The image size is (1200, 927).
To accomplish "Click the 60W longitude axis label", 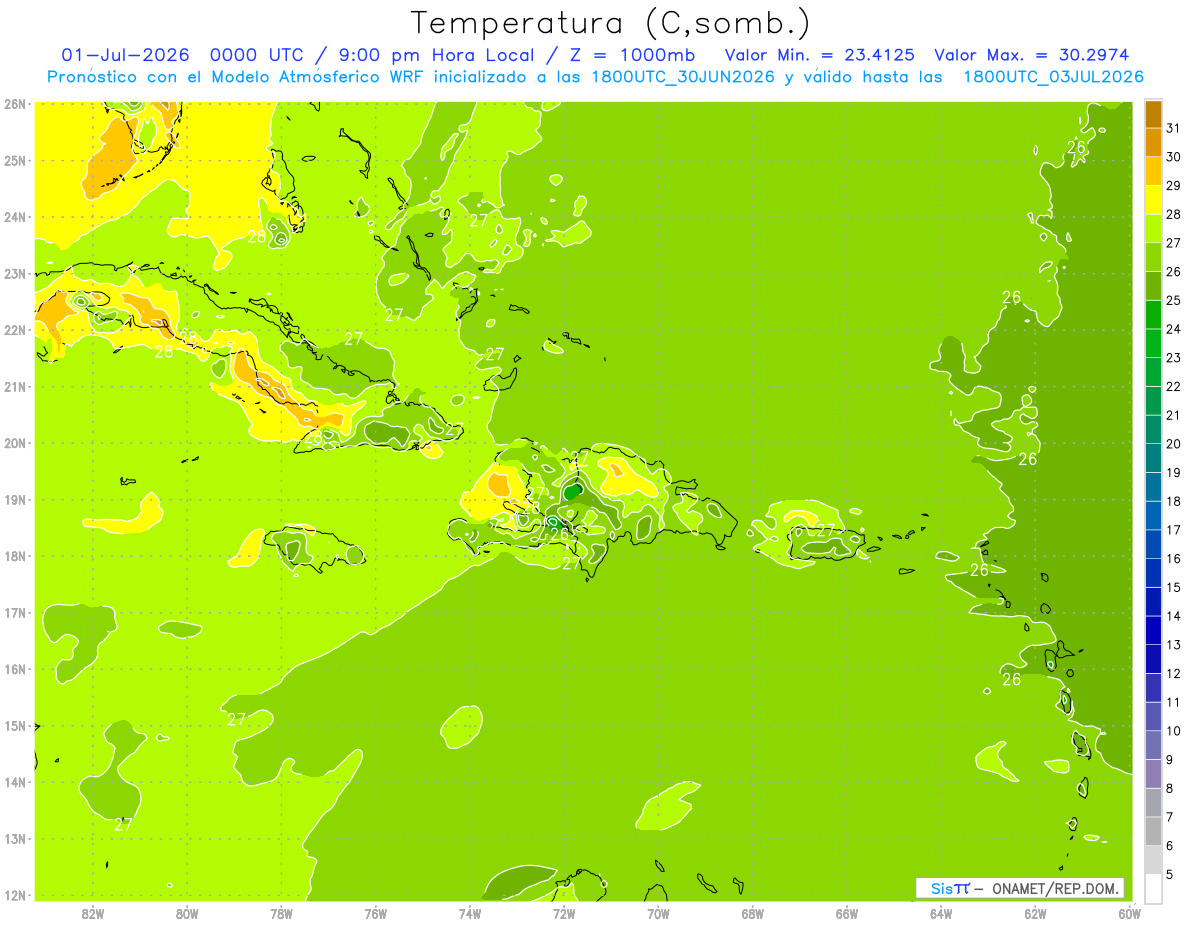I will [1130, 913].
